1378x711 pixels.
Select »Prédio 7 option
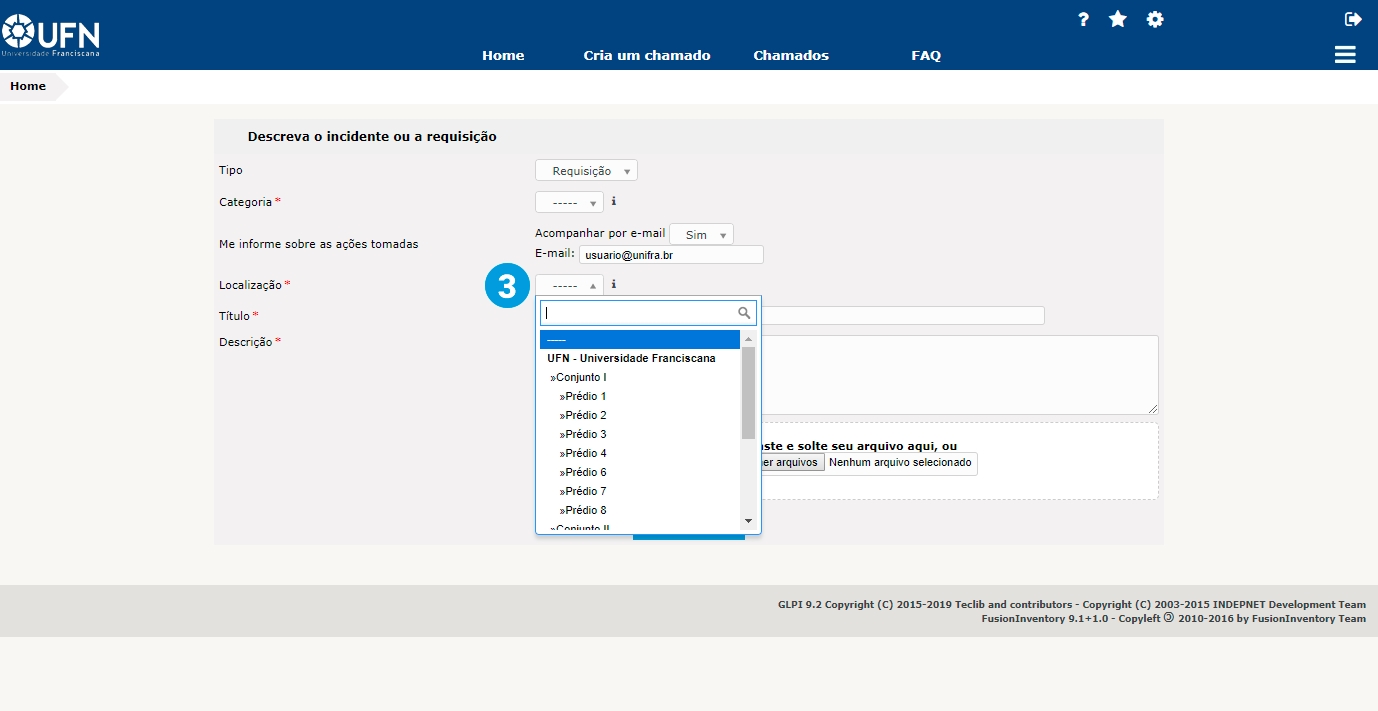[x=640, y=492]
